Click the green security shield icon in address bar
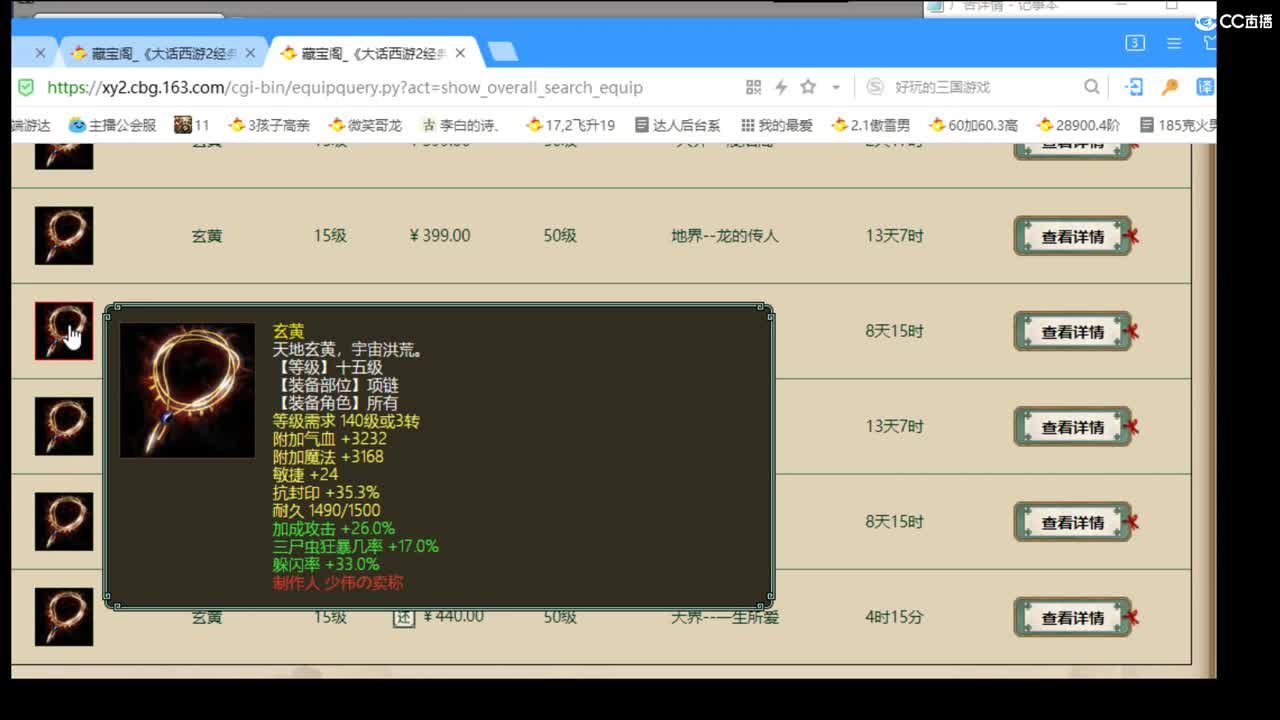The height and width of the screenshot is (720, 1280). tap(26, 87)
